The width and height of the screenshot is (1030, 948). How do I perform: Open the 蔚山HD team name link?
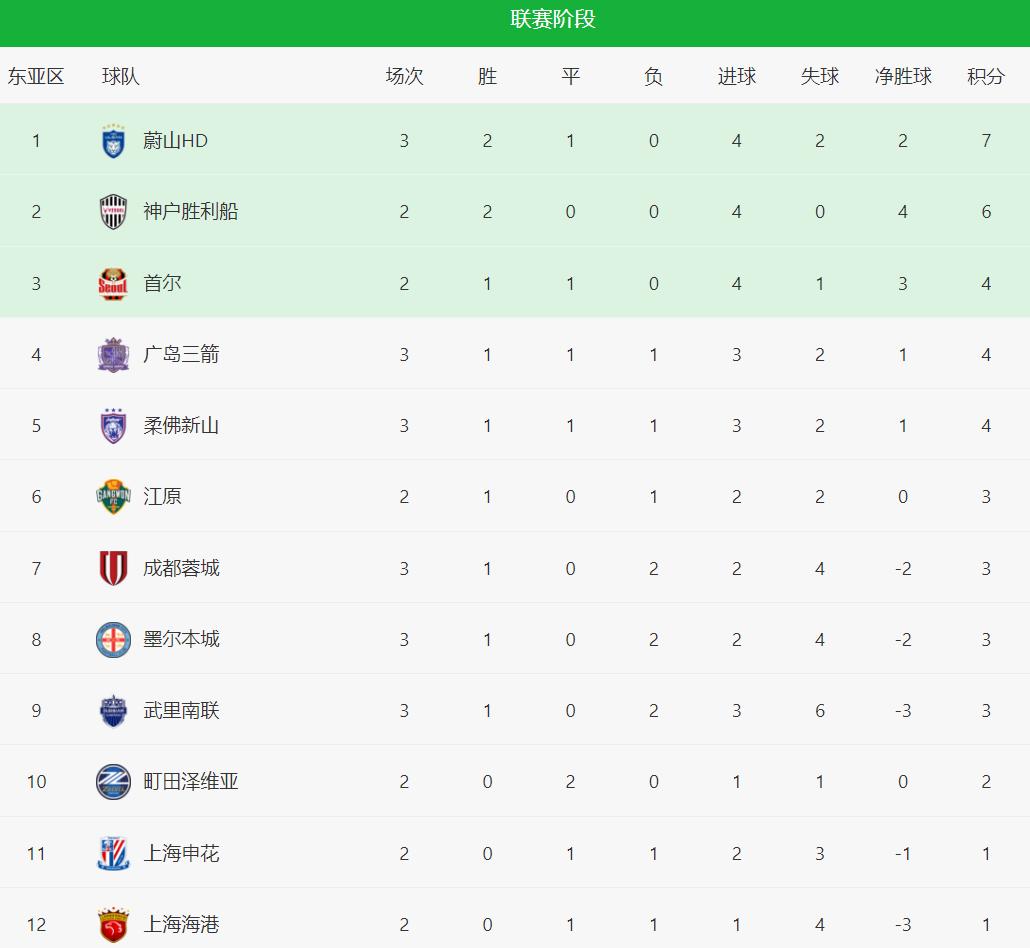(175, 141)
